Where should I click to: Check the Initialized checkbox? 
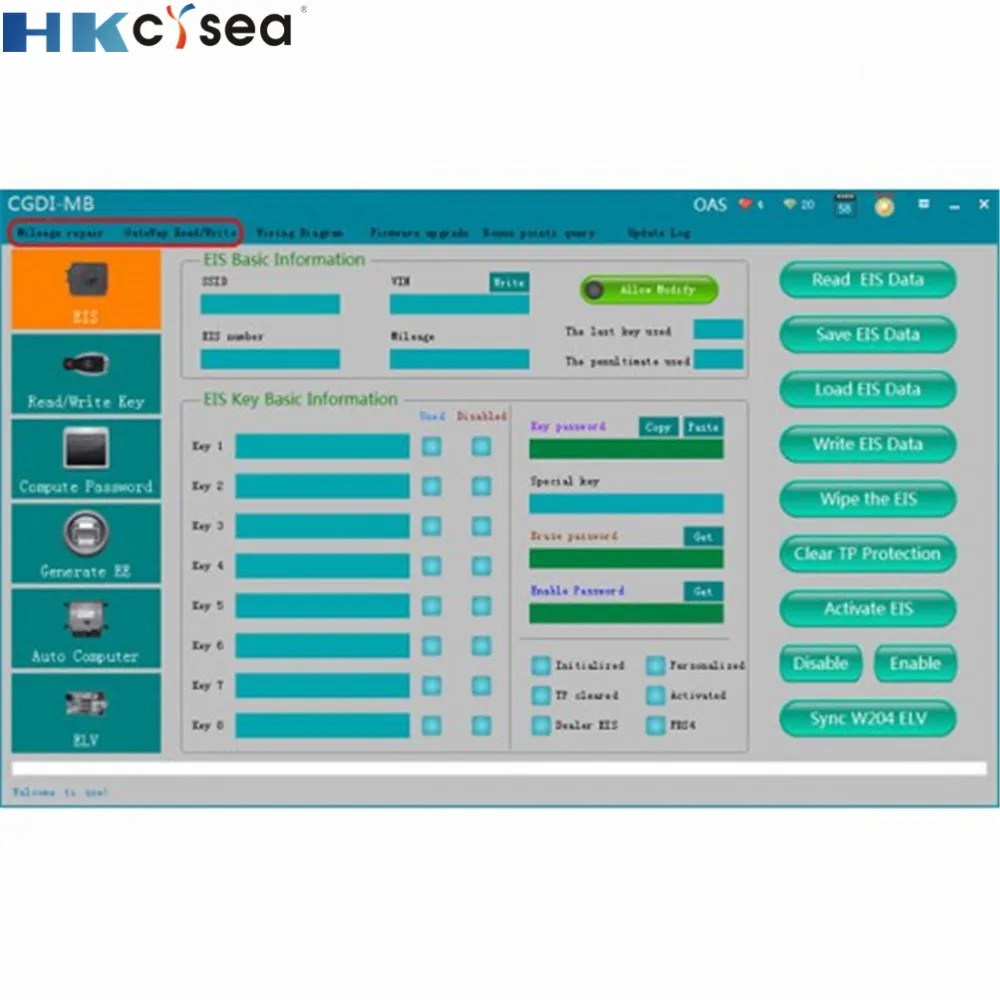(541, 666)
